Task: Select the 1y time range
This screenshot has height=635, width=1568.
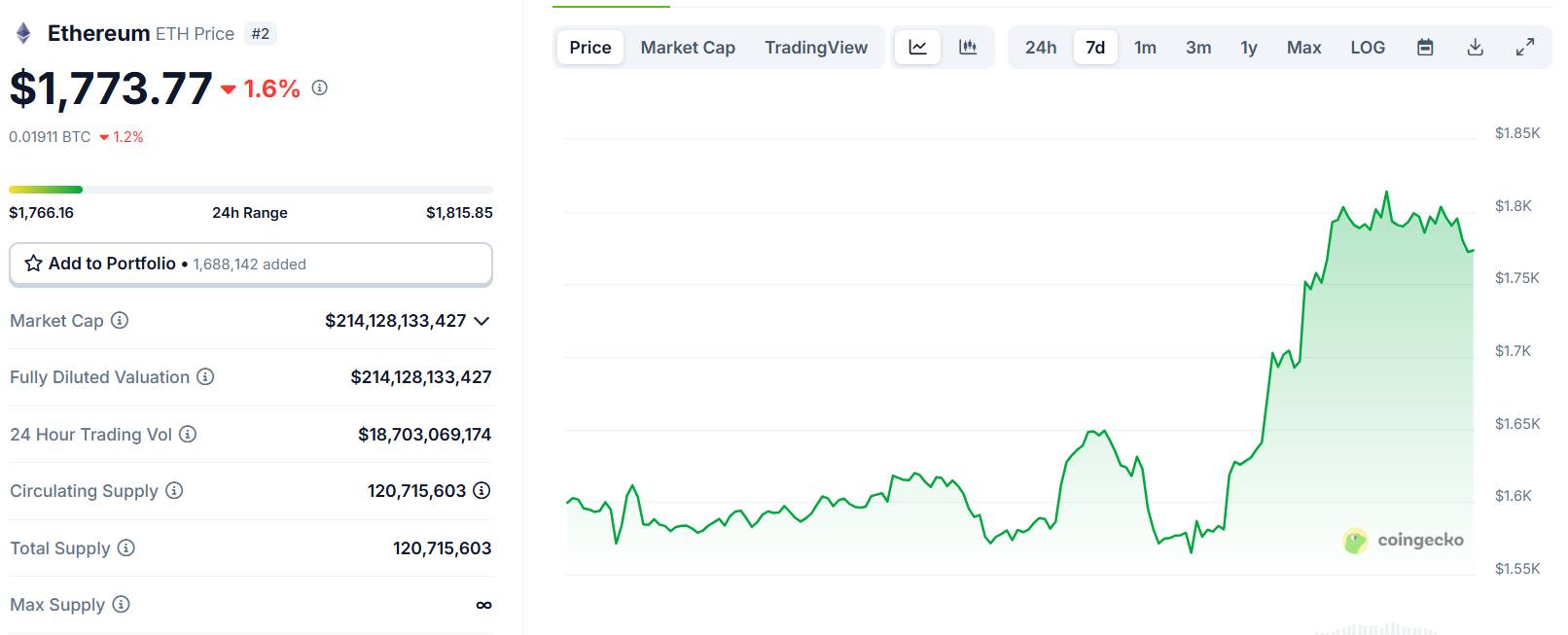Action: tap(1249, 47)
